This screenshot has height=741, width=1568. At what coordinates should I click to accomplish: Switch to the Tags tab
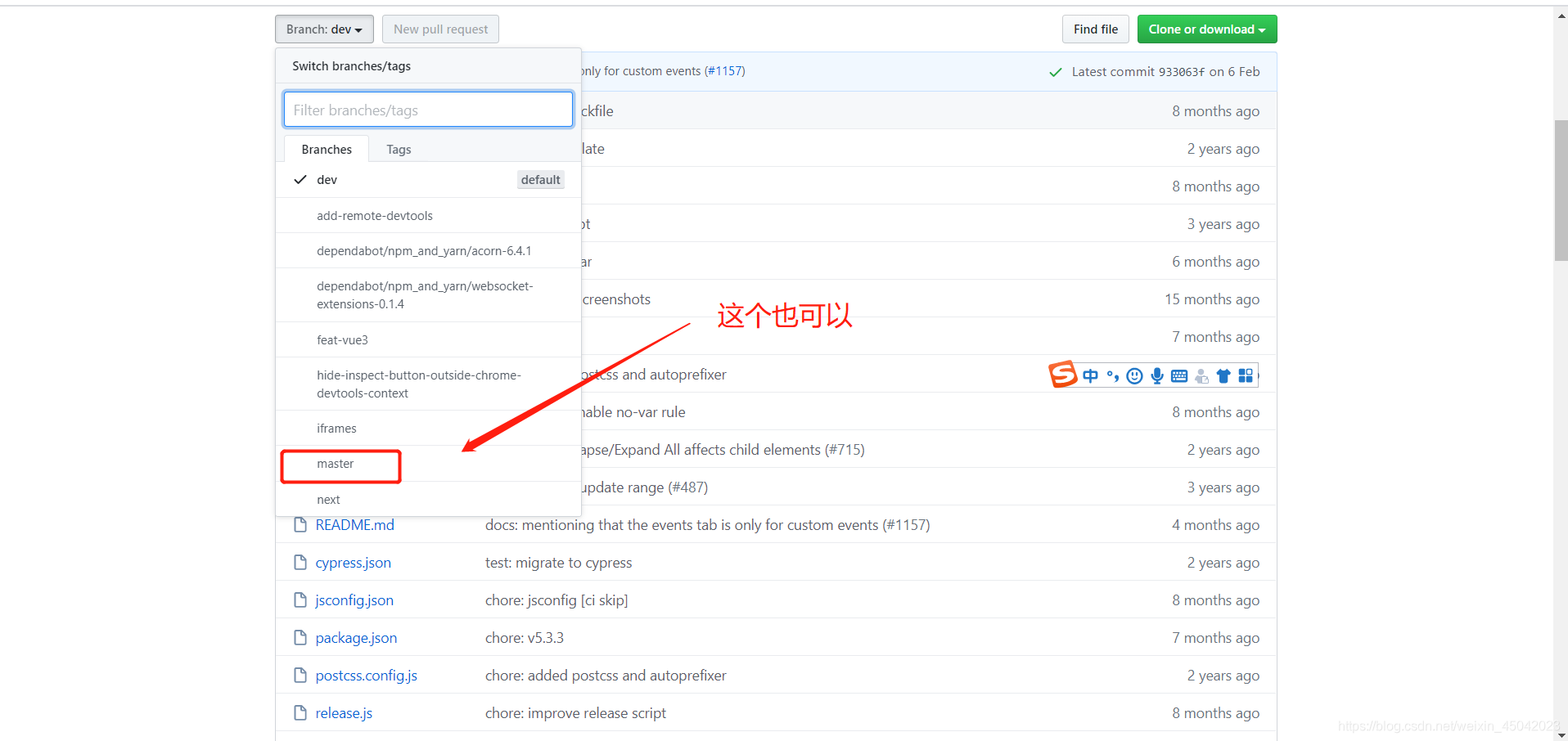pyautogui.click(x=399, y=149)
